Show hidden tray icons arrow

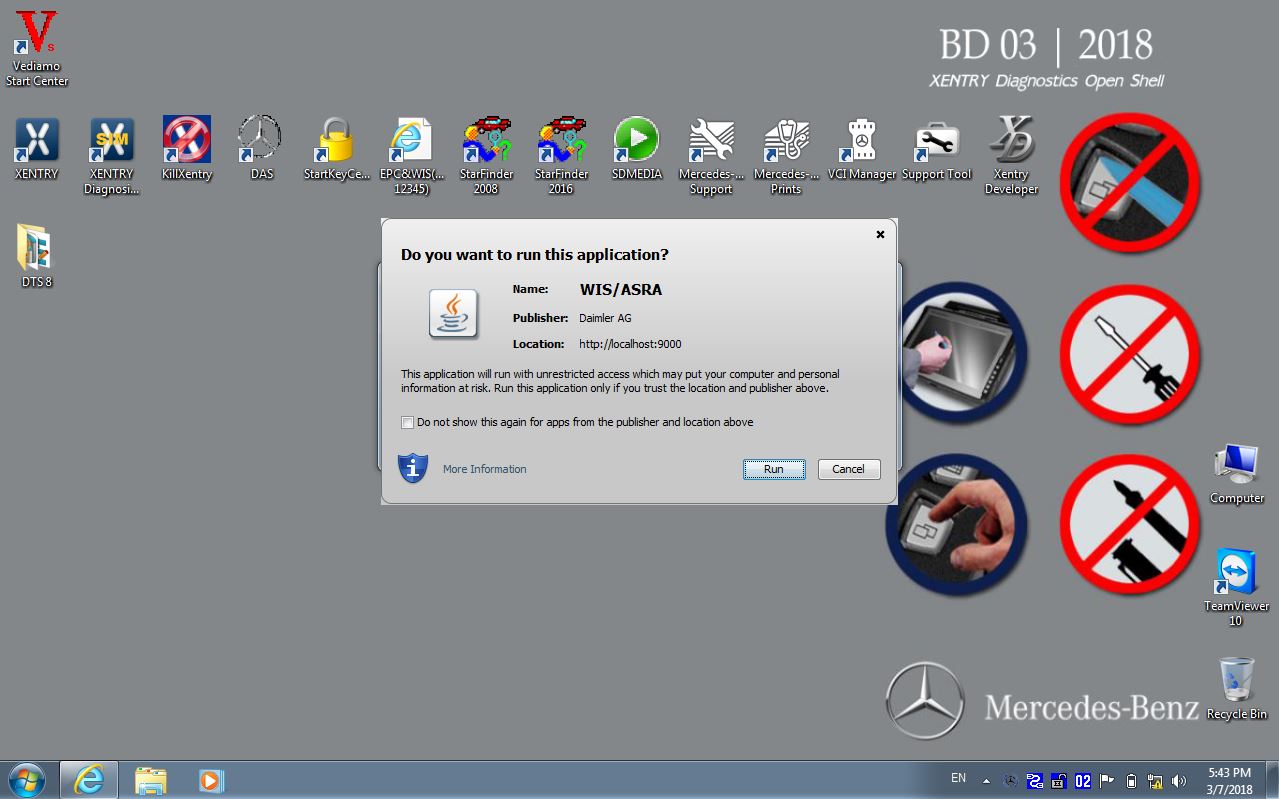[x=986, y=781]
